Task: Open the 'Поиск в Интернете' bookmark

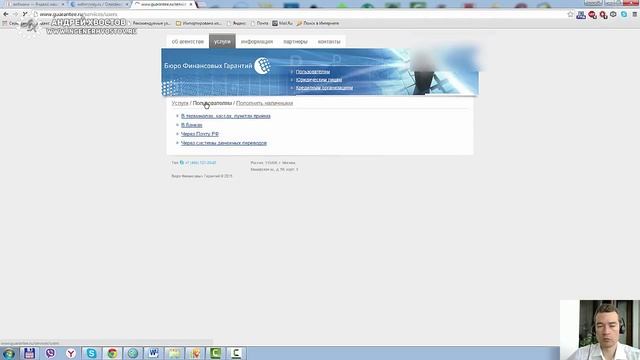Action: (x=318, y=23)
